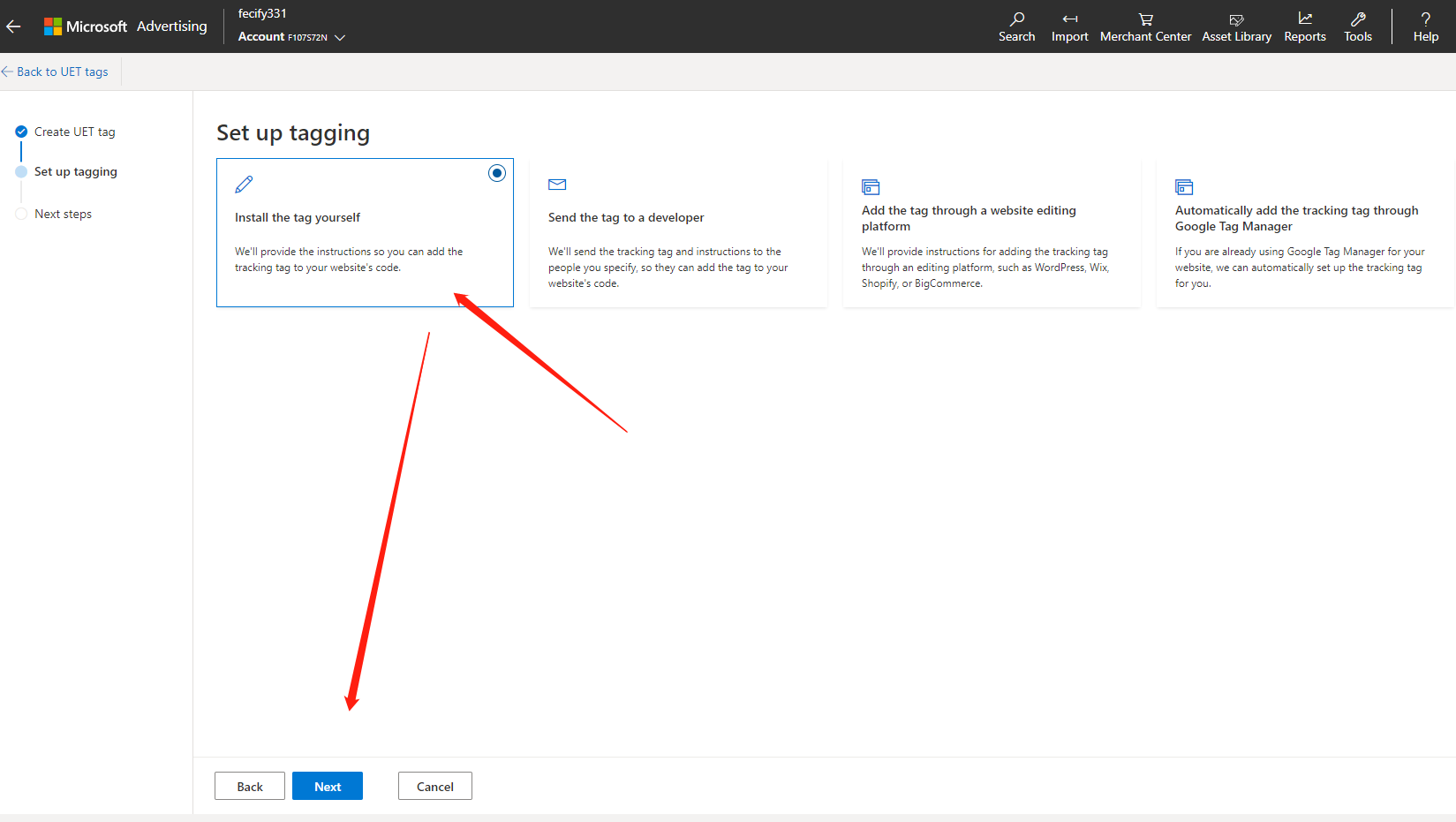Click the website editing platform icon
The width and height of the screenshot is (1456, 822).
(x=871, y=187)
